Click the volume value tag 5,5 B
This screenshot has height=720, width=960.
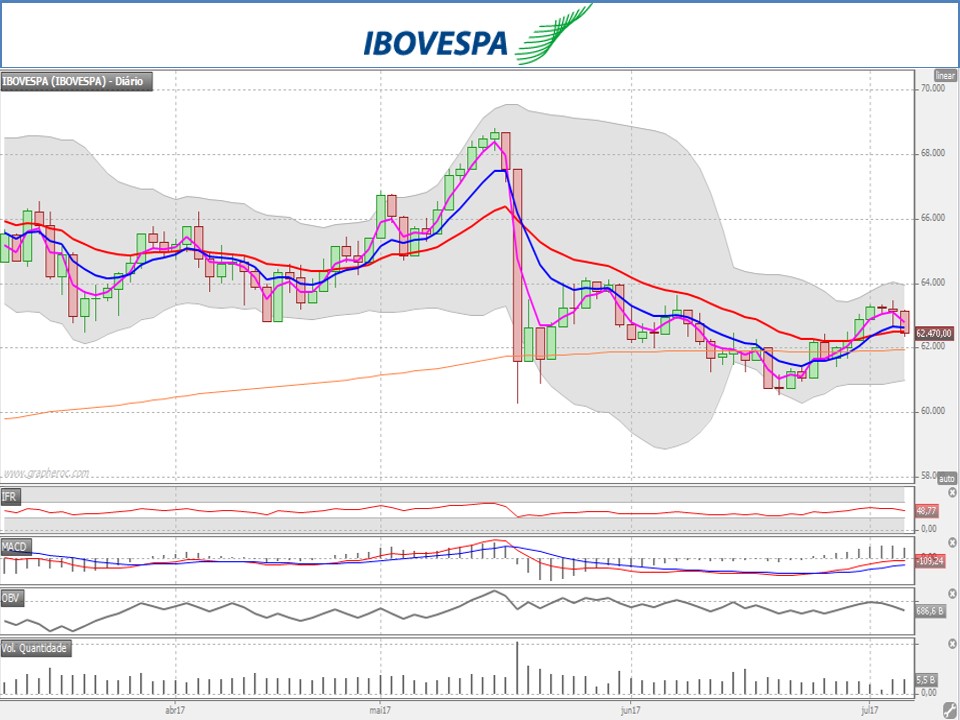tap(926, 680)
